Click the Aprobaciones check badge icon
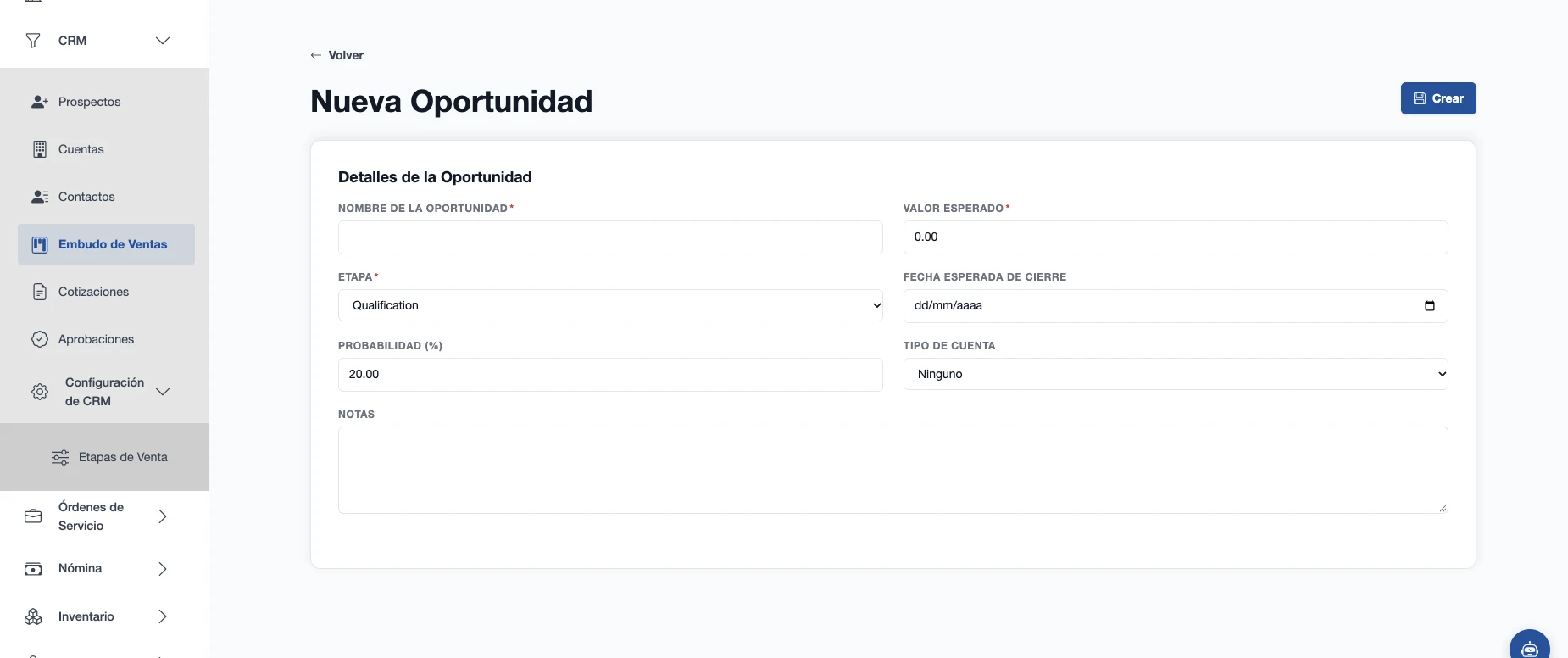Image resolution: width=1568 pixels, height=658 pixels. [40, 339]
